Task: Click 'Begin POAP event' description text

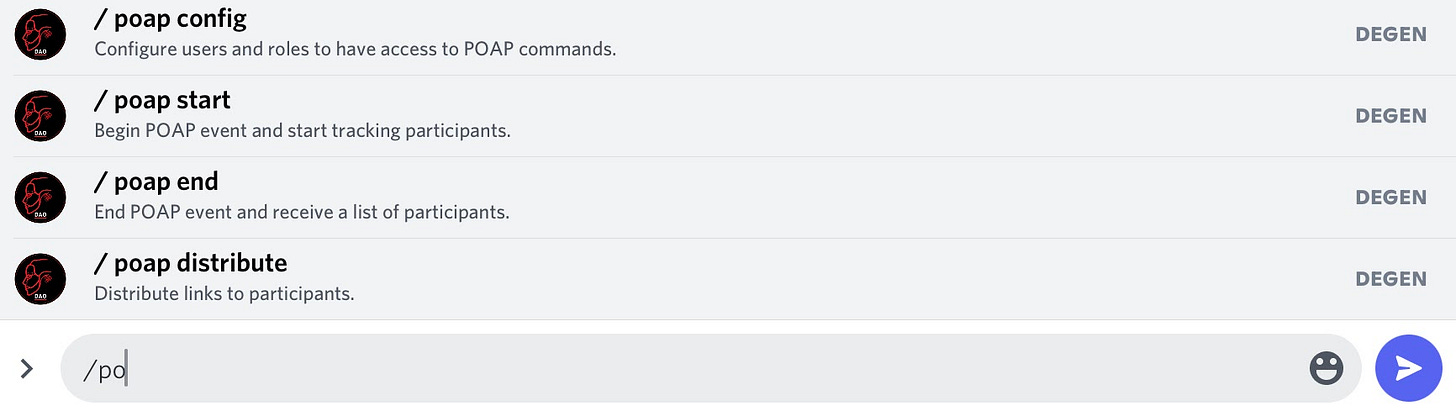Action: [x=302, y=130]
